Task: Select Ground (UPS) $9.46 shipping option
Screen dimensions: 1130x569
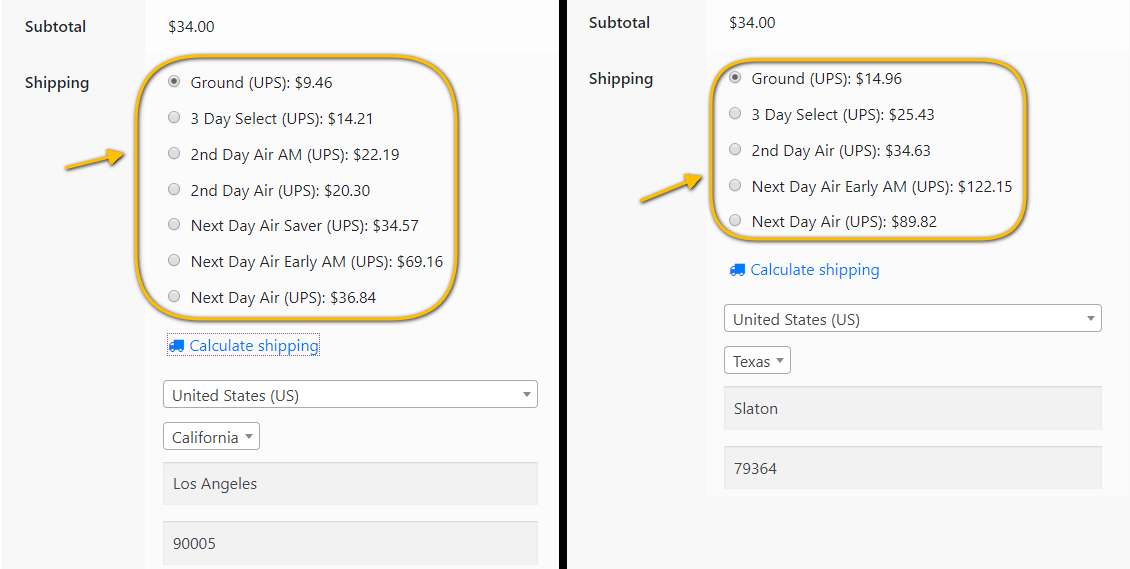Action: pyautogui.click(x=174, y=82)
